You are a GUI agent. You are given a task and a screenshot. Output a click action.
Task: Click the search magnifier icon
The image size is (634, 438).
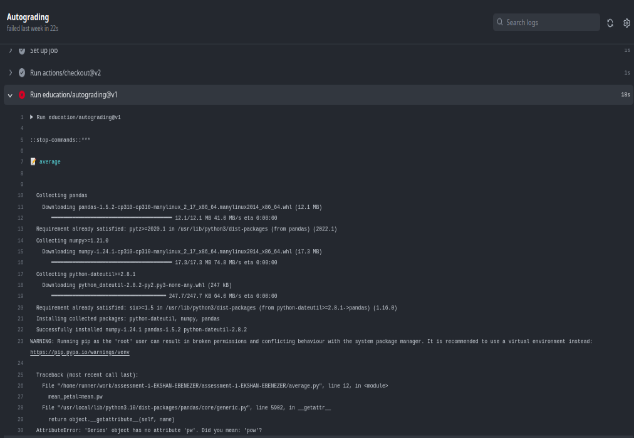coord(500,22)
